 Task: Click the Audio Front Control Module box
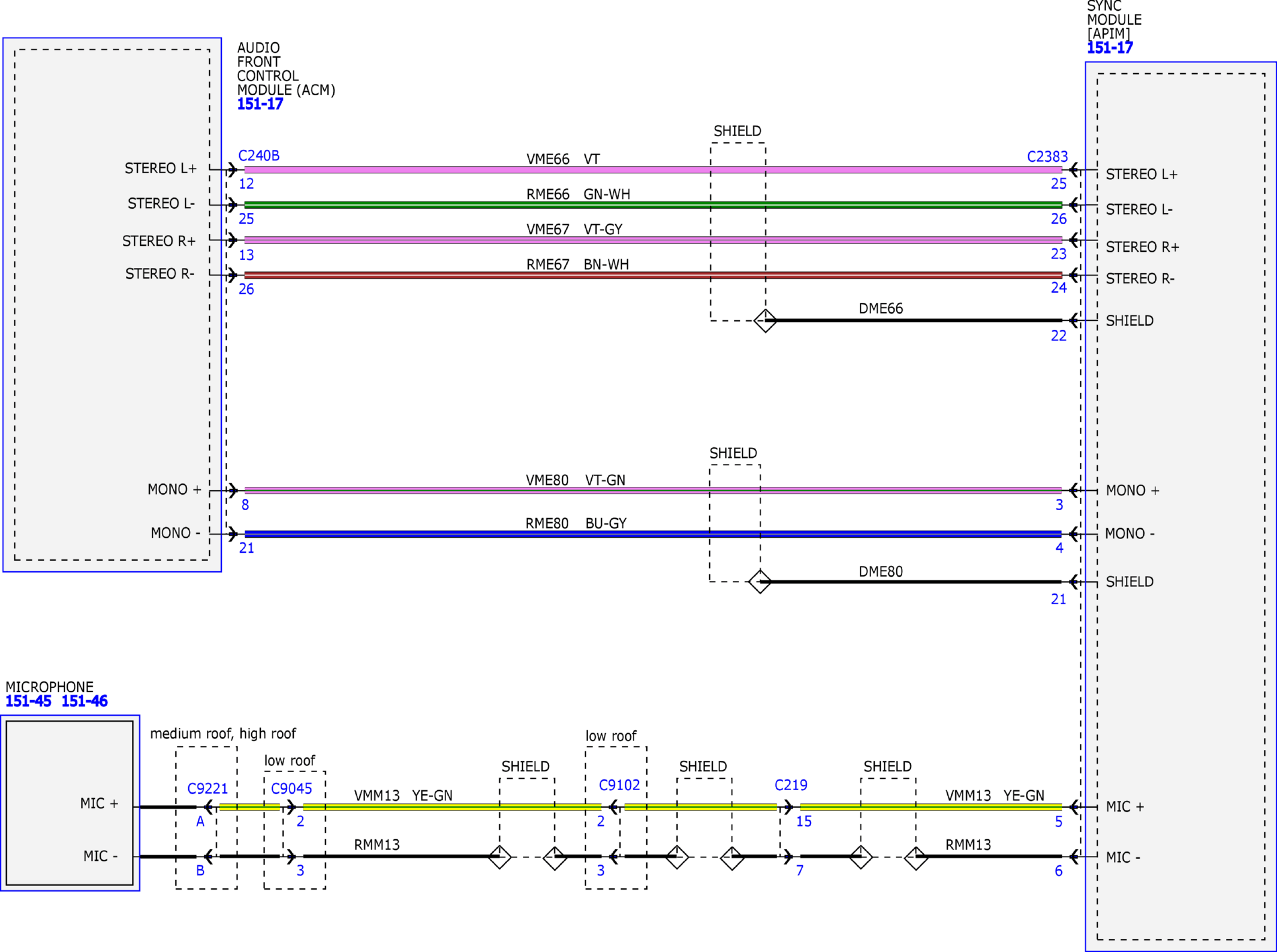tap(112, 360)
